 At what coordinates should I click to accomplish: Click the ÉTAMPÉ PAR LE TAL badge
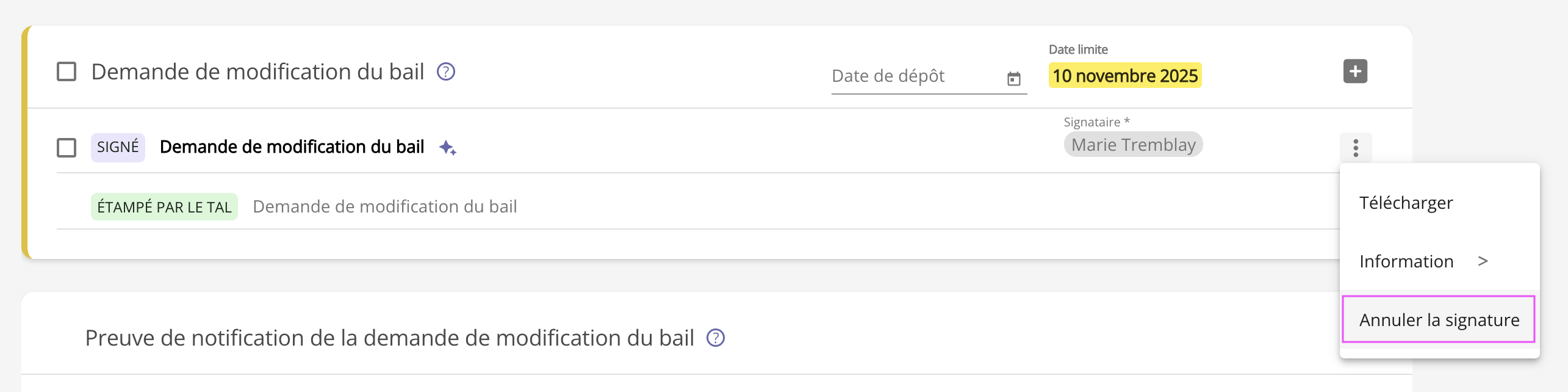[164, 207]
